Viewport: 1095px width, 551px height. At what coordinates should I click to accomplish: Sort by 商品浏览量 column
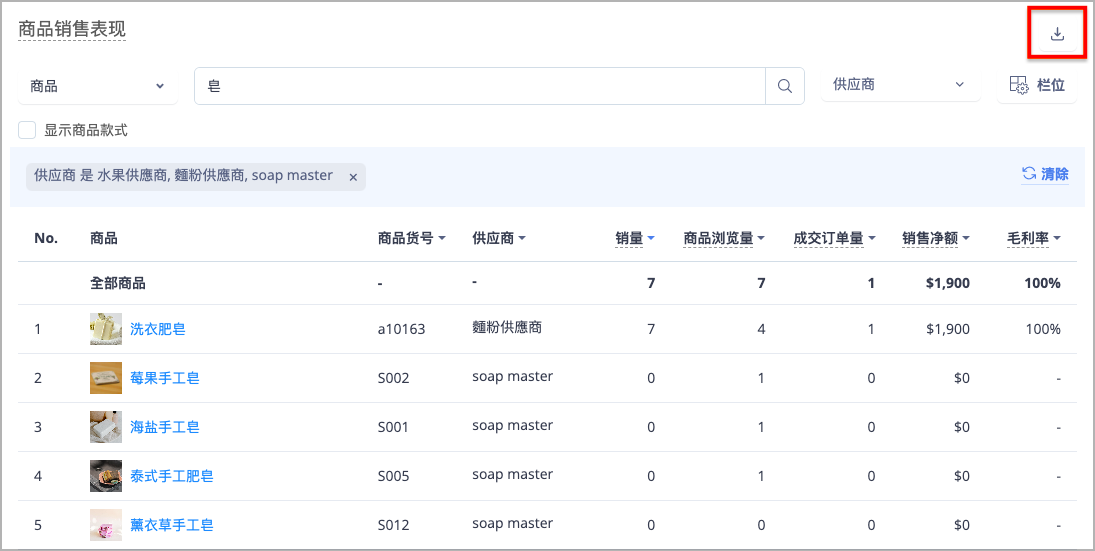click(724, 238)
